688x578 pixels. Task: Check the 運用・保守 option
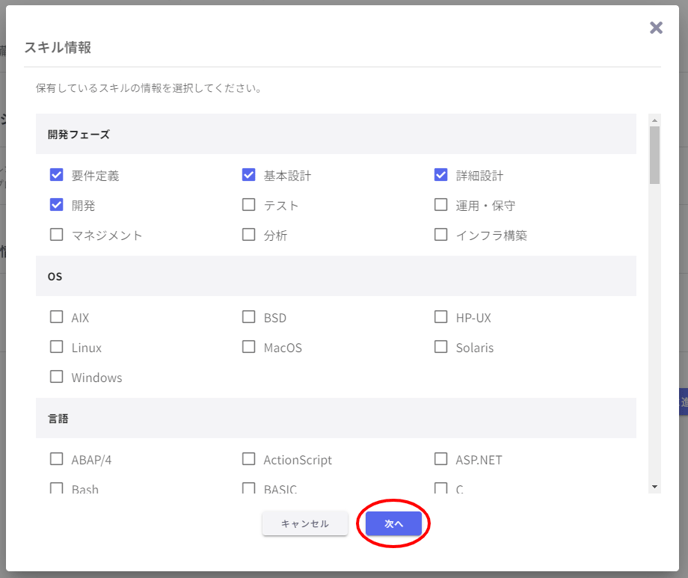click(441, 205)
